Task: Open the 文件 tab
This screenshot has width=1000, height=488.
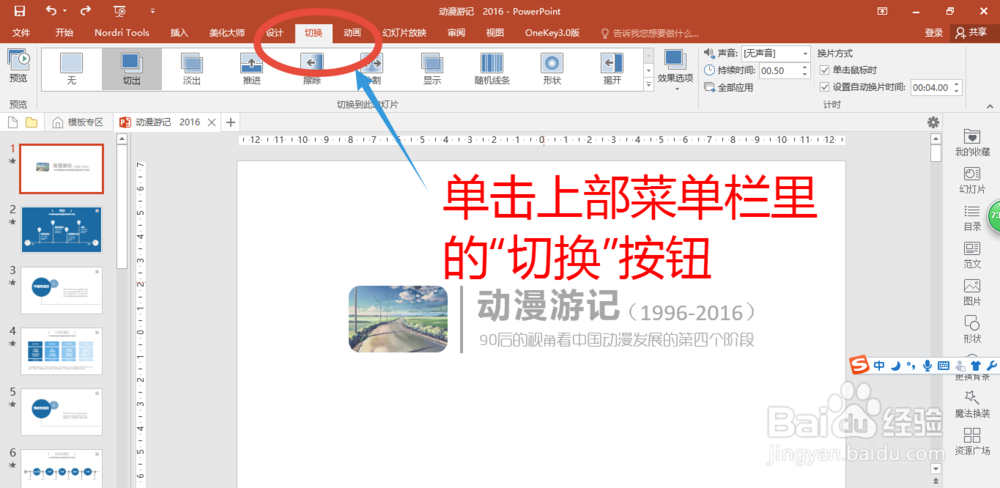Action: pyautogui.click(x=22, y=33)
